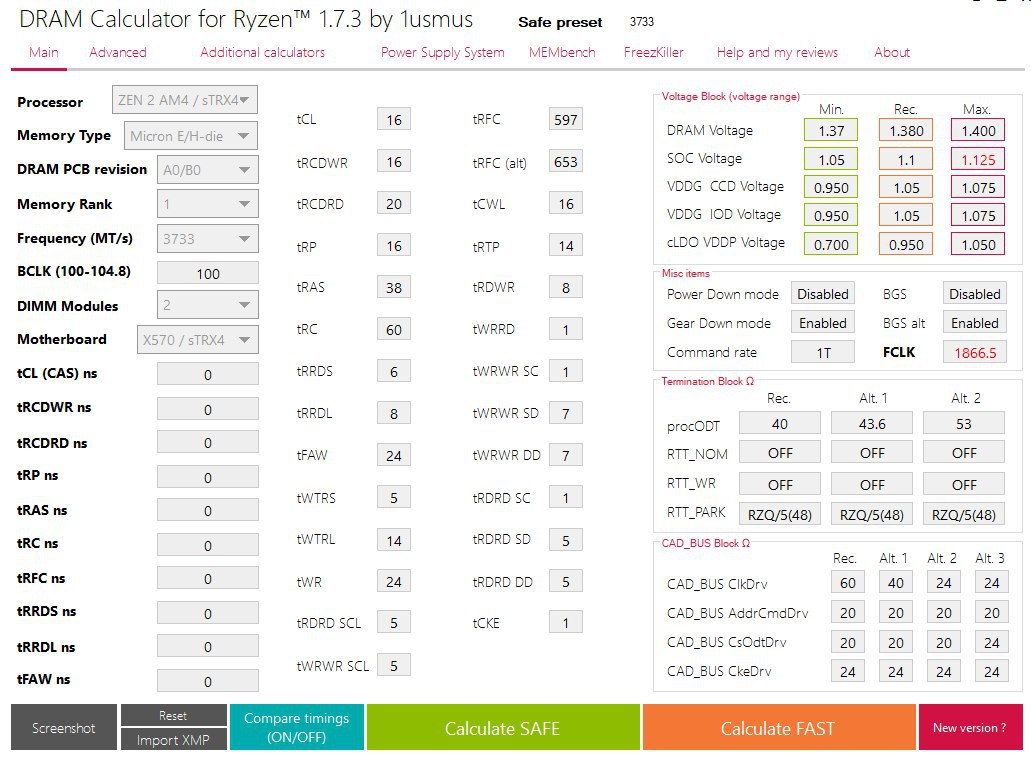
Task: Select the tRFC value 597
Action: click(565, 120)
